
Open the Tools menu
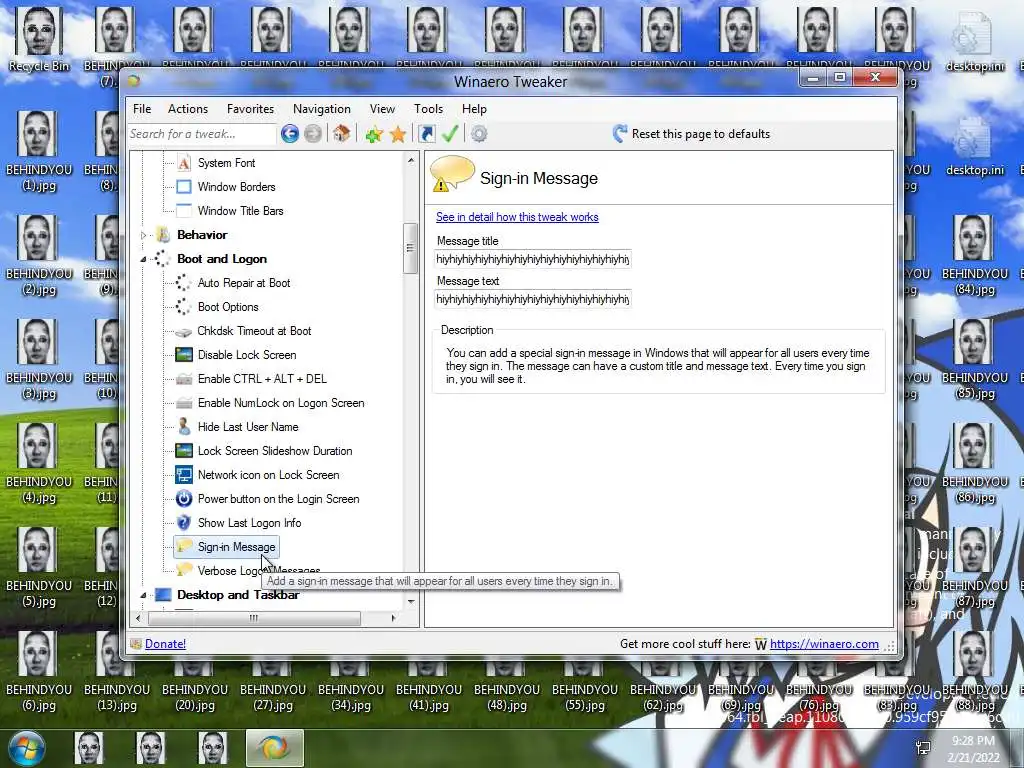[428, 109]
